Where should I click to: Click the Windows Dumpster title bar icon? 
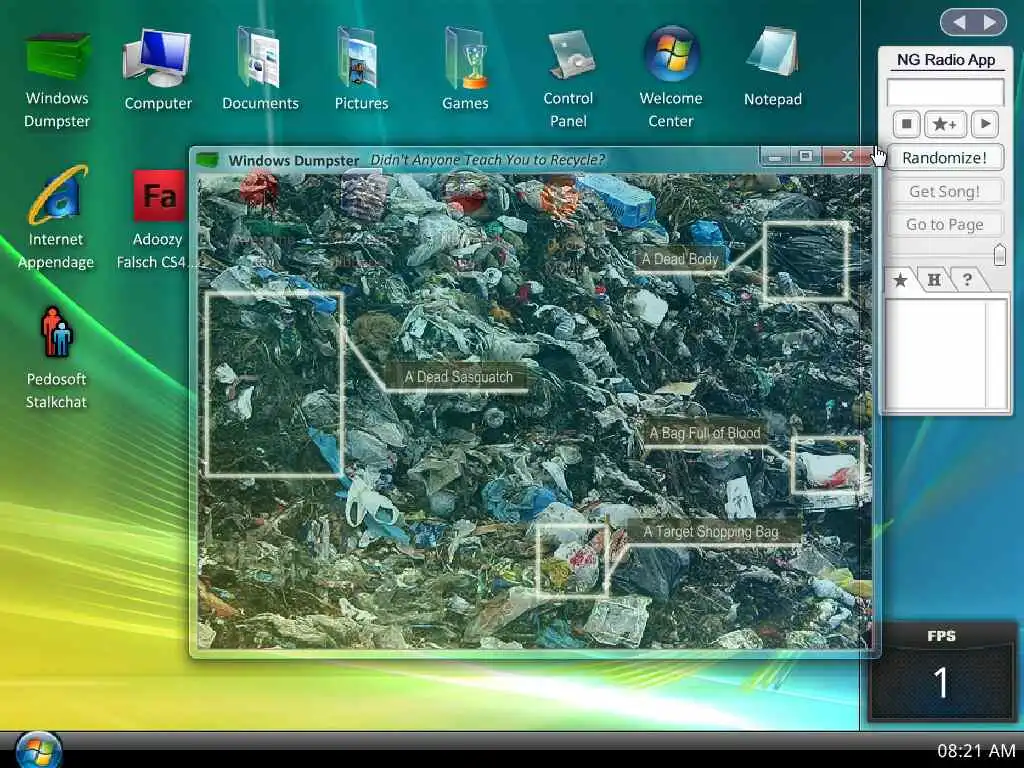coord(208,160)
